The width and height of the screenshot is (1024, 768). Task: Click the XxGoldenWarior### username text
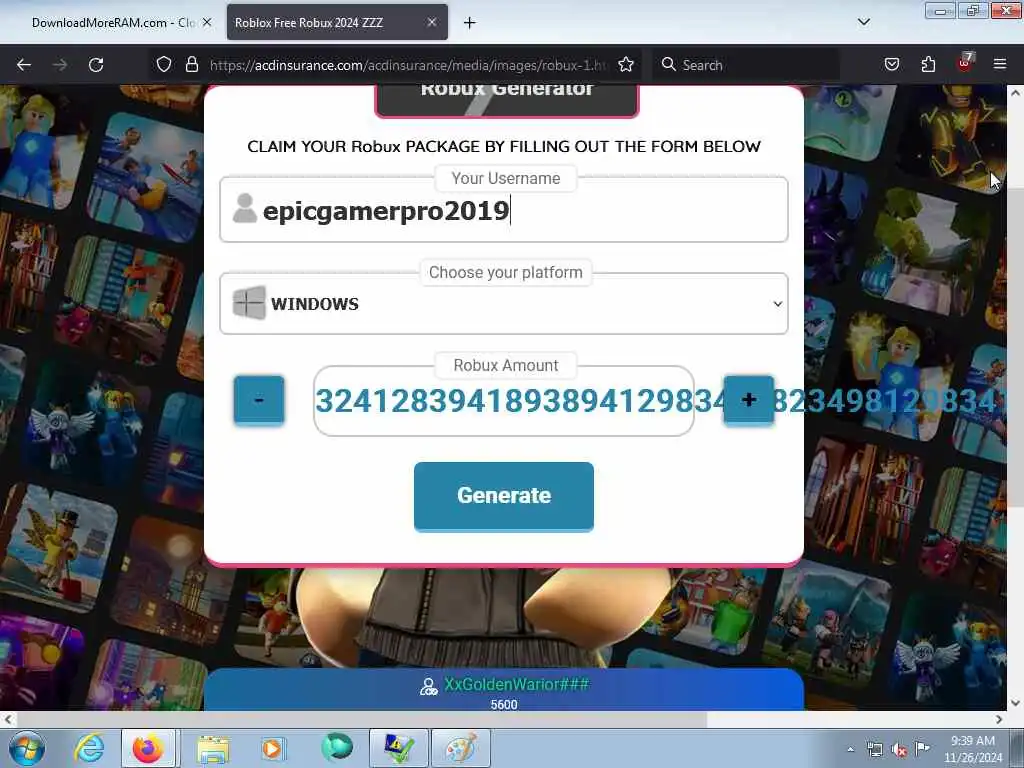pyautogui.click(x=516, y=684)
